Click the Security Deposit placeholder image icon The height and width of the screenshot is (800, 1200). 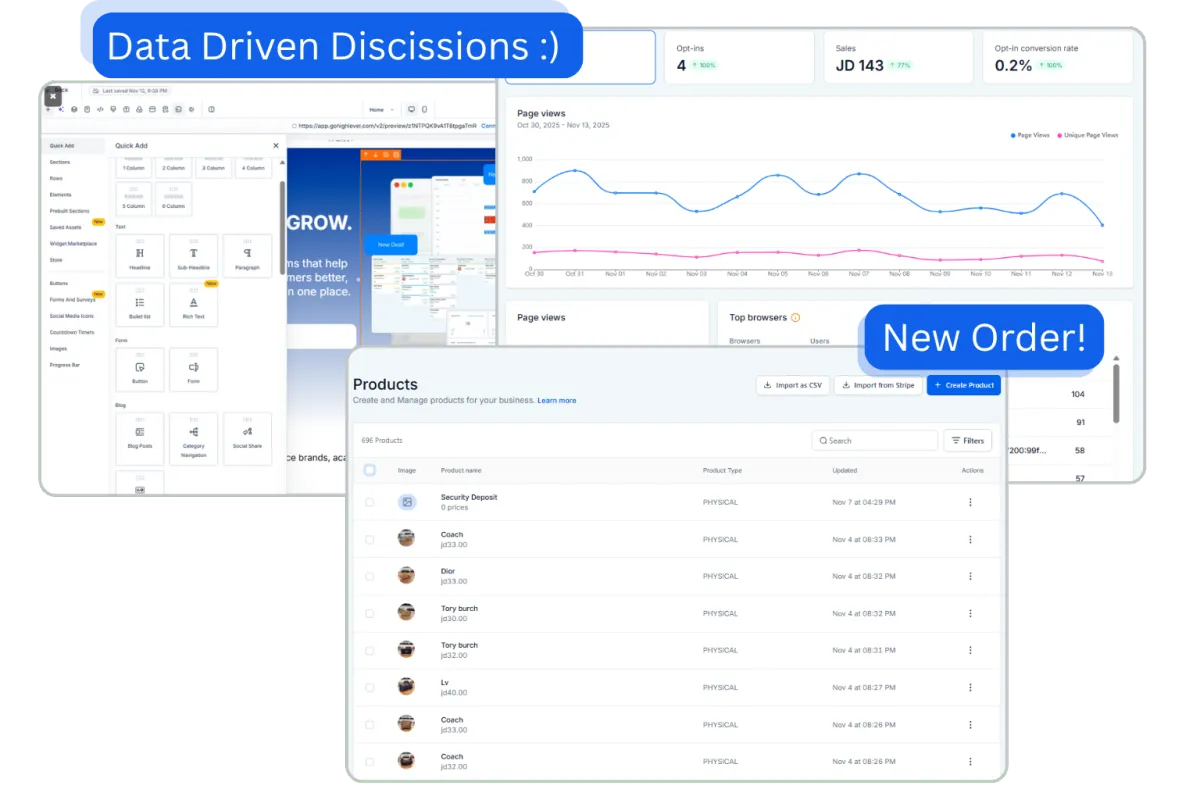pos(407,502)
